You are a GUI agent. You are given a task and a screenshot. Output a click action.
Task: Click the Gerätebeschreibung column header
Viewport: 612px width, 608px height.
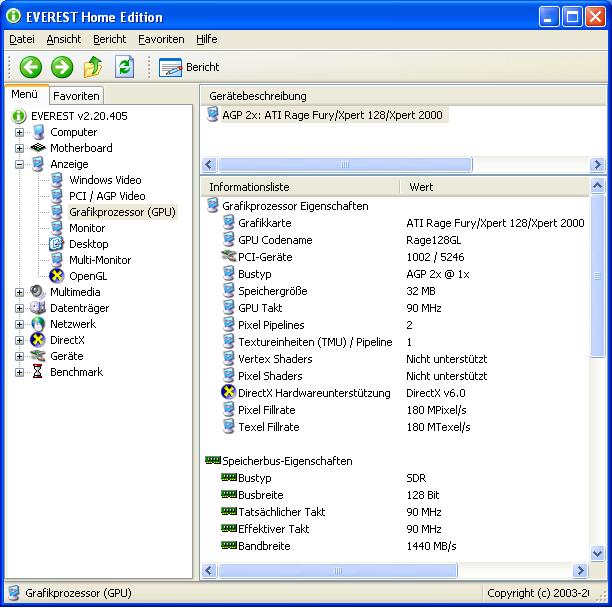coord(402,96)
